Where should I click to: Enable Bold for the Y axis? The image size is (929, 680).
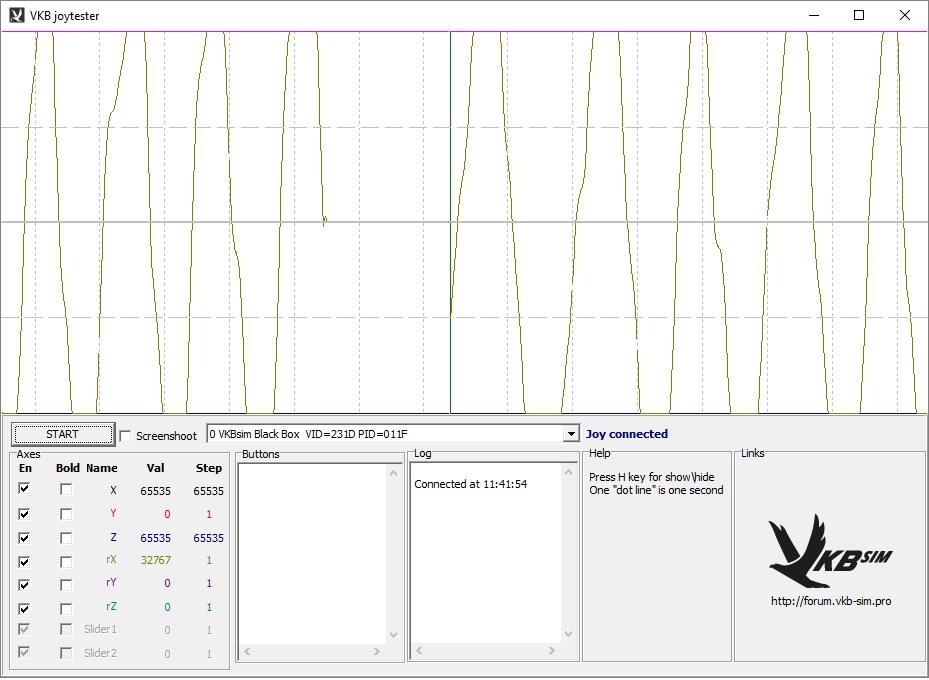pyautogui.click(x=66, y=514)
